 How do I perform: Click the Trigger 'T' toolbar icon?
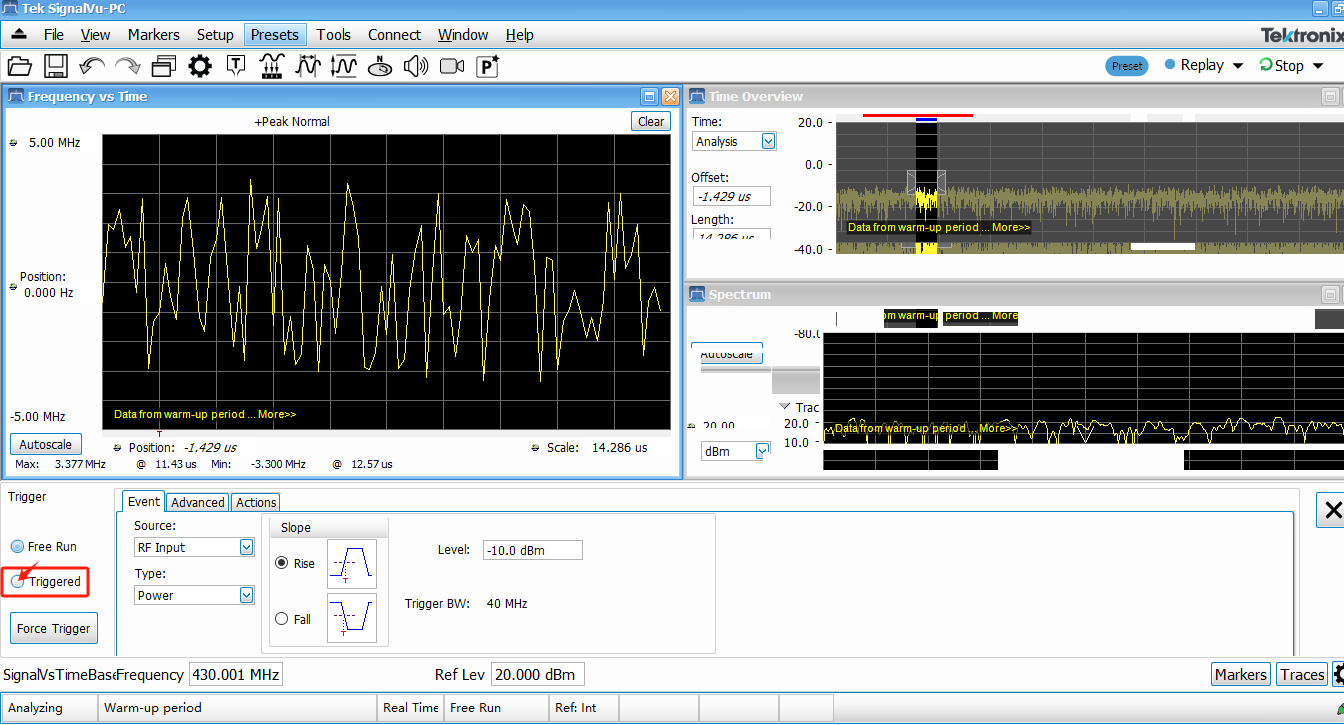coord(236,67)
